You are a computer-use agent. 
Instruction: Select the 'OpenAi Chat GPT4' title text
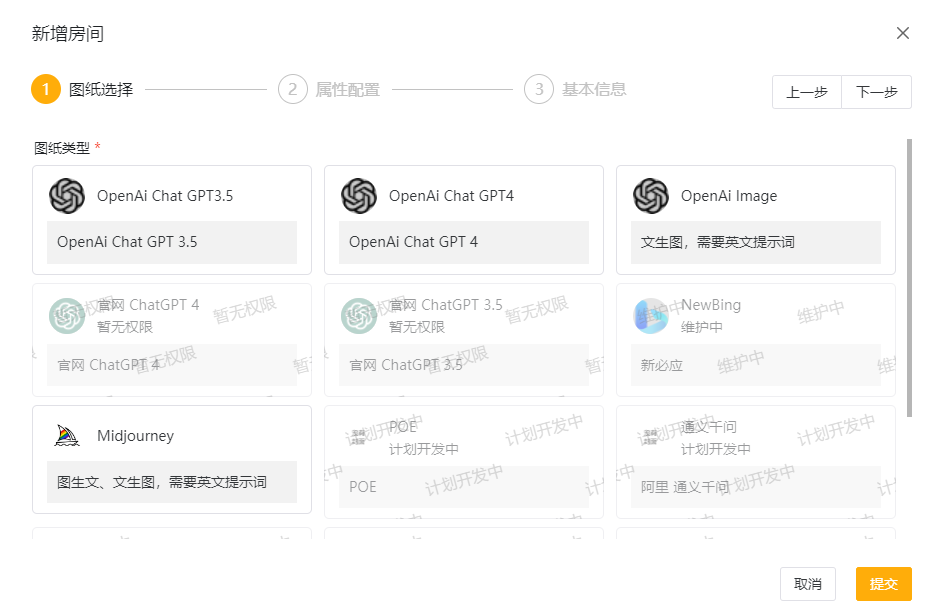(x=451, y=195)
